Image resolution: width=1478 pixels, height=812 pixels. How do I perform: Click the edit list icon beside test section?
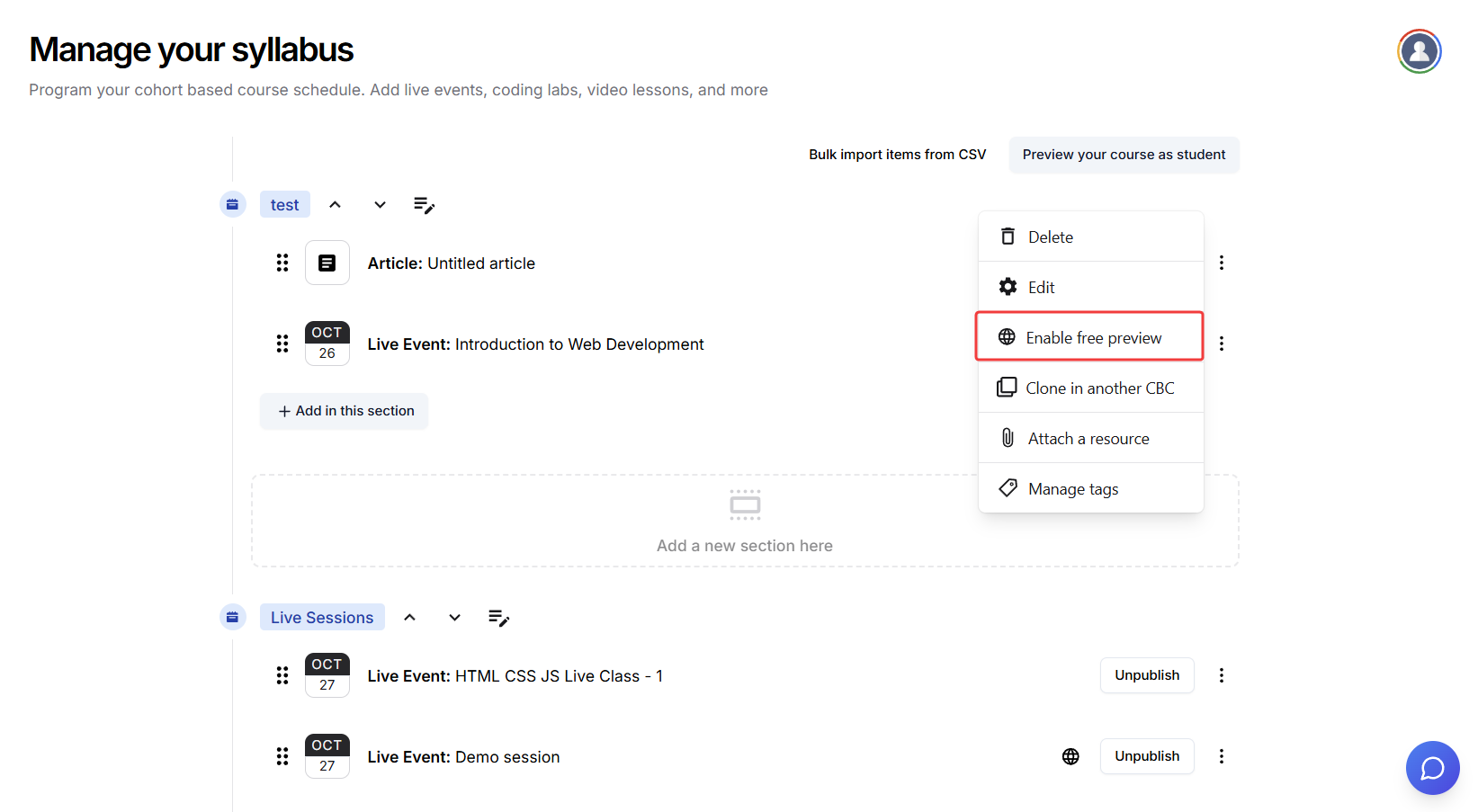[424, 205]
